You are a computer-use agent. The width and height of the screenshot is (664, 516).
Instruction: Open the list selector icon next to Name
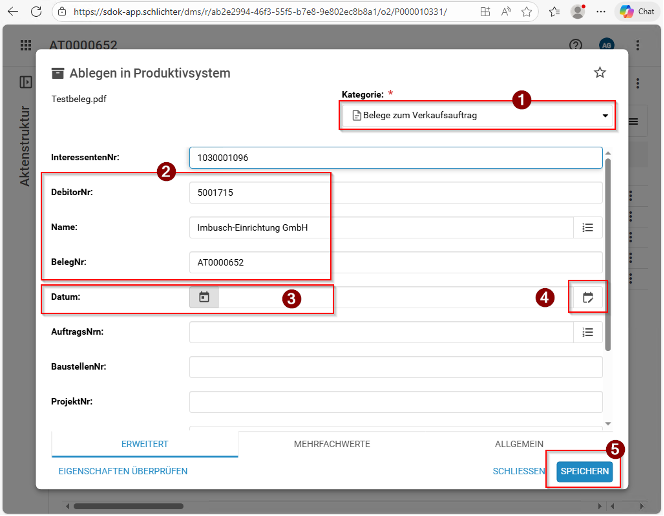[x=588, y=228]
